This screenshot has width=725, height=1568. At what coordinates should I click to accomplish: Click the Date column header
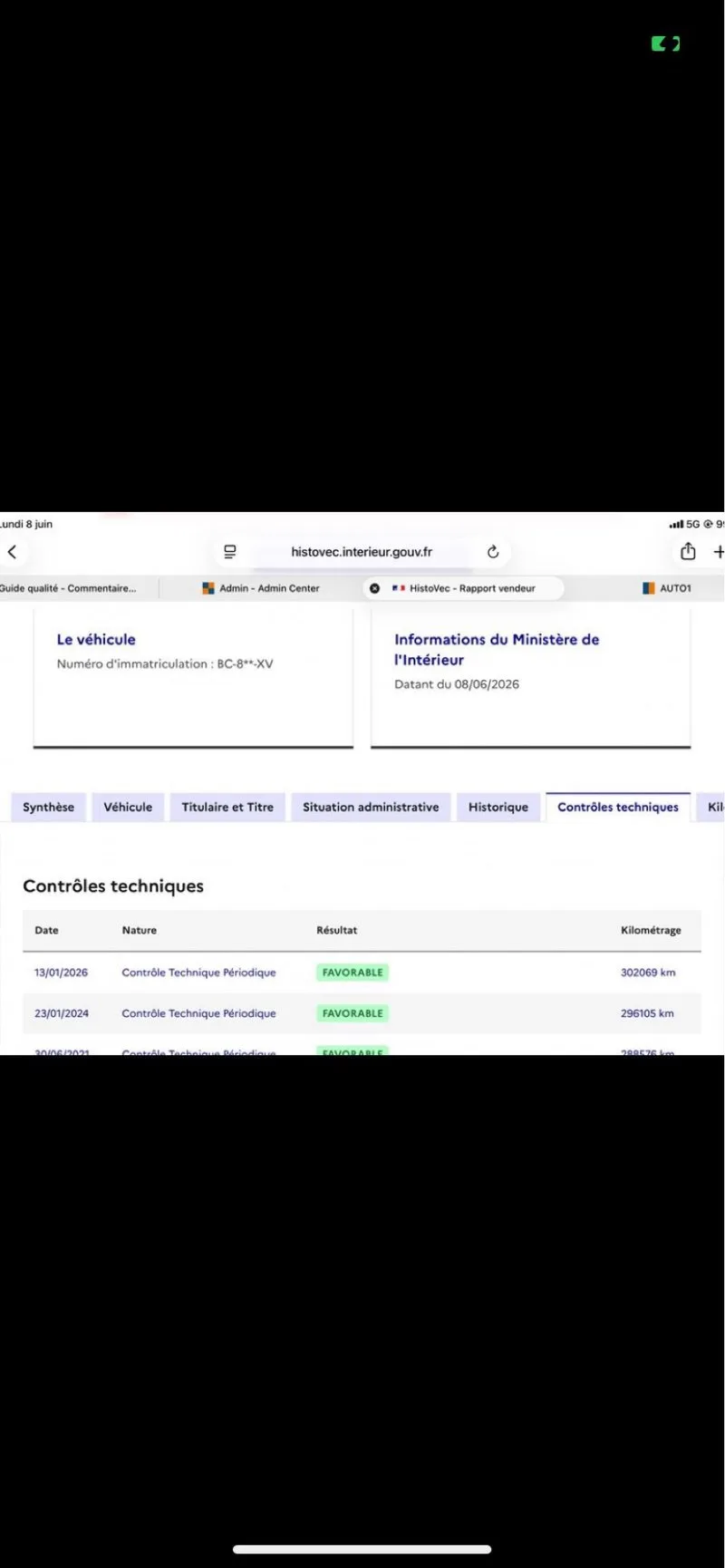tap(46, 930)
